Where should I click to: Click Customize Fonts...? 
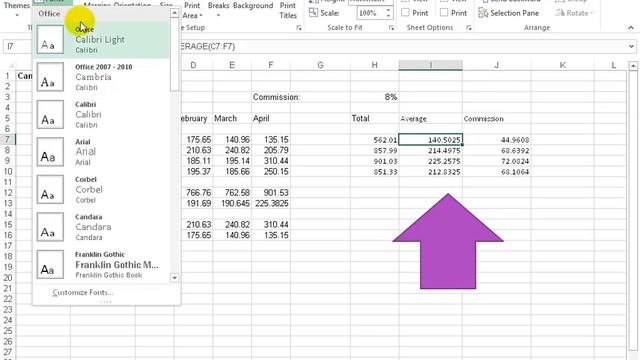[83, 292]
